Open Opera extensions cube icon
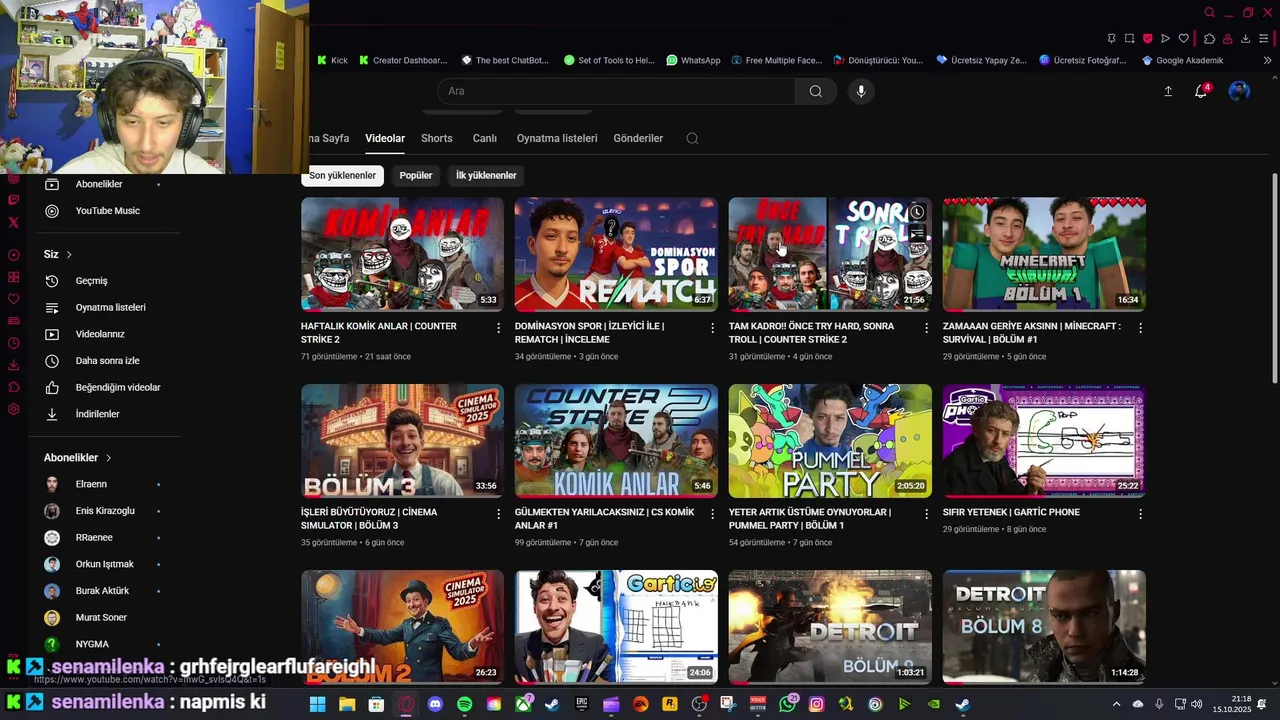This screenshot has width=1280, height=720. pos(1209,39)
